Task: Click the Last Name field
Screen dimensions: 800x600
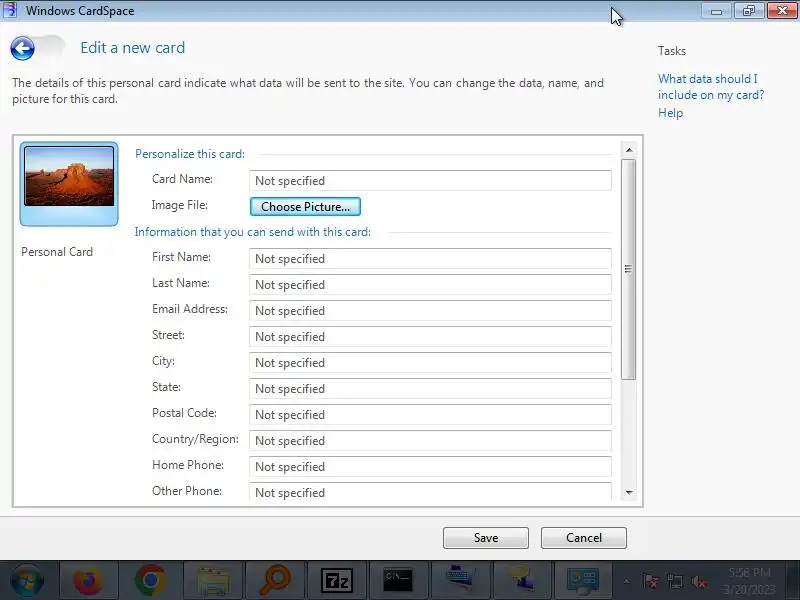Action: pos(430,285)
